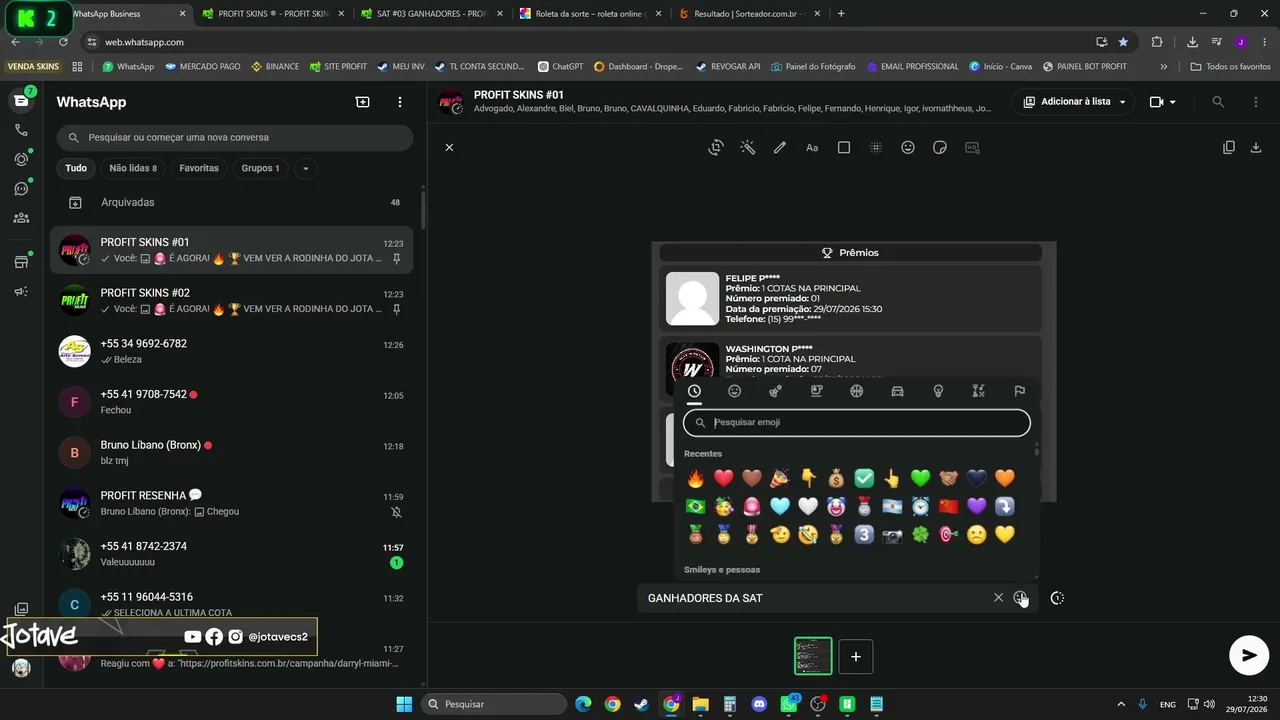The image size is (1280, 720).
Task: Download the image with the download icon
Action: [1257, 147]
